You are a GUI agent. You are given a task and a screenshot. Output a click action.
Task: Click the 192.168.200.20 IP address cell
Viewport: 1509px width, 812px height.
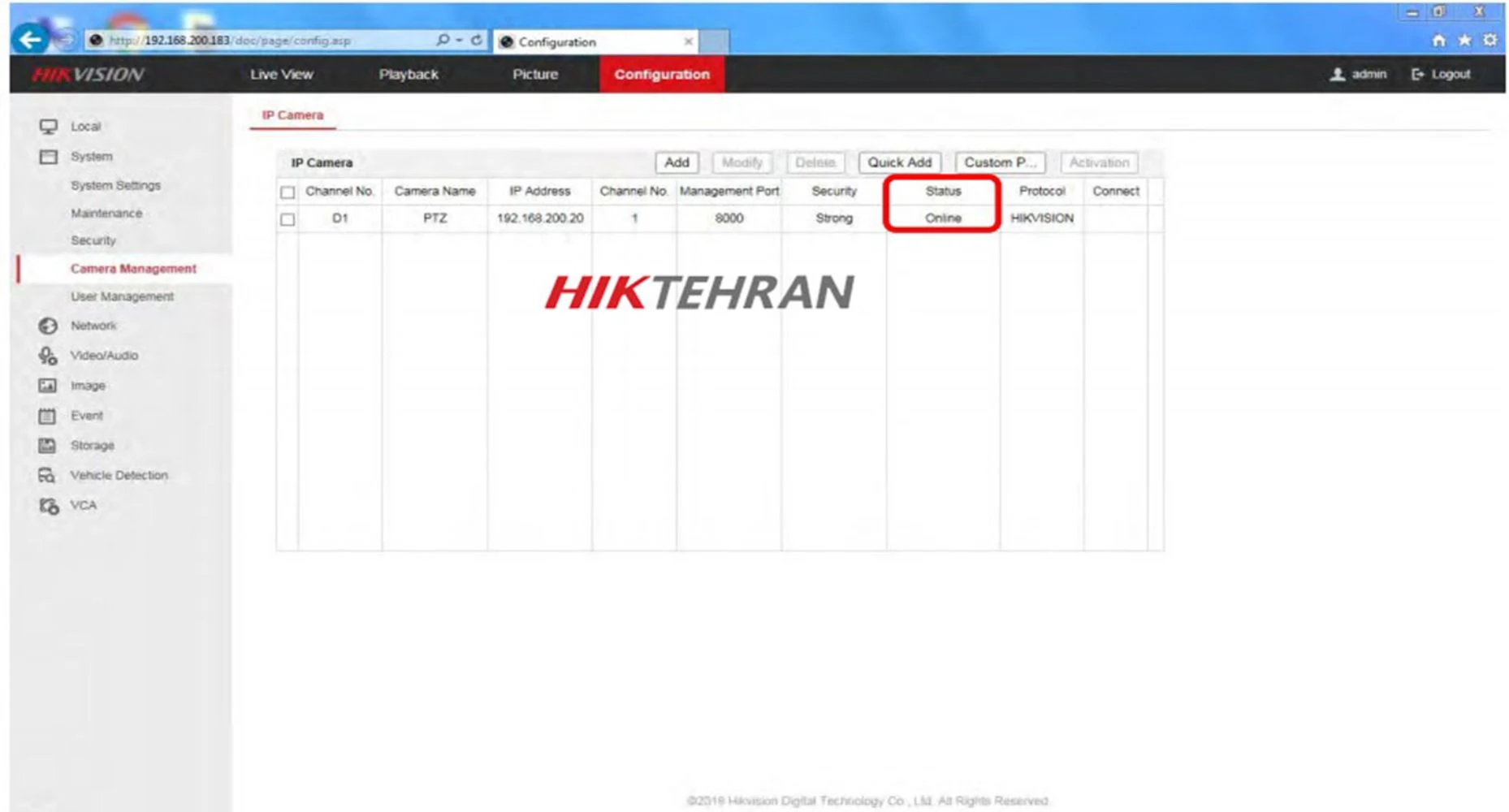tap(540, 218)
